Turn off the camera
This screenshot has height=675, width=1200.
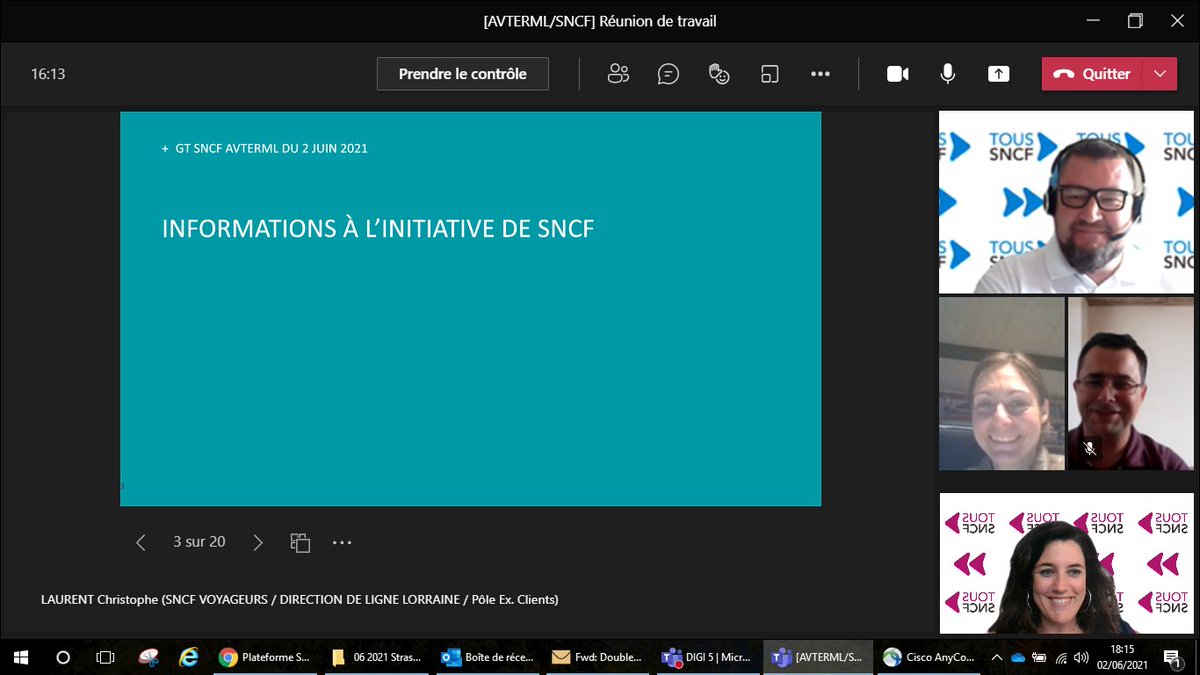(897, 73)
